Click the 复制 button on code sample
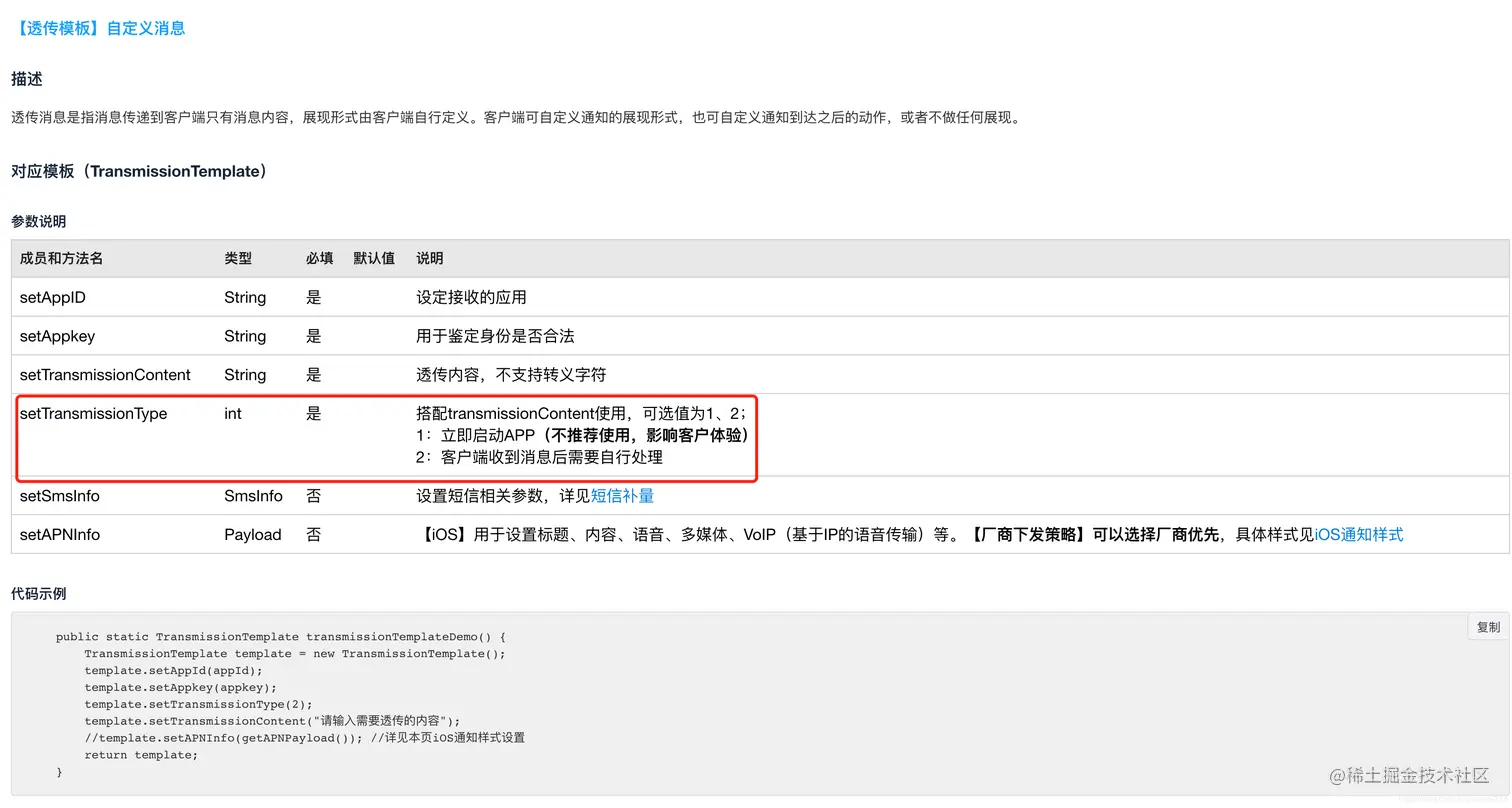1512x808 pixels. coord(1488,627)
